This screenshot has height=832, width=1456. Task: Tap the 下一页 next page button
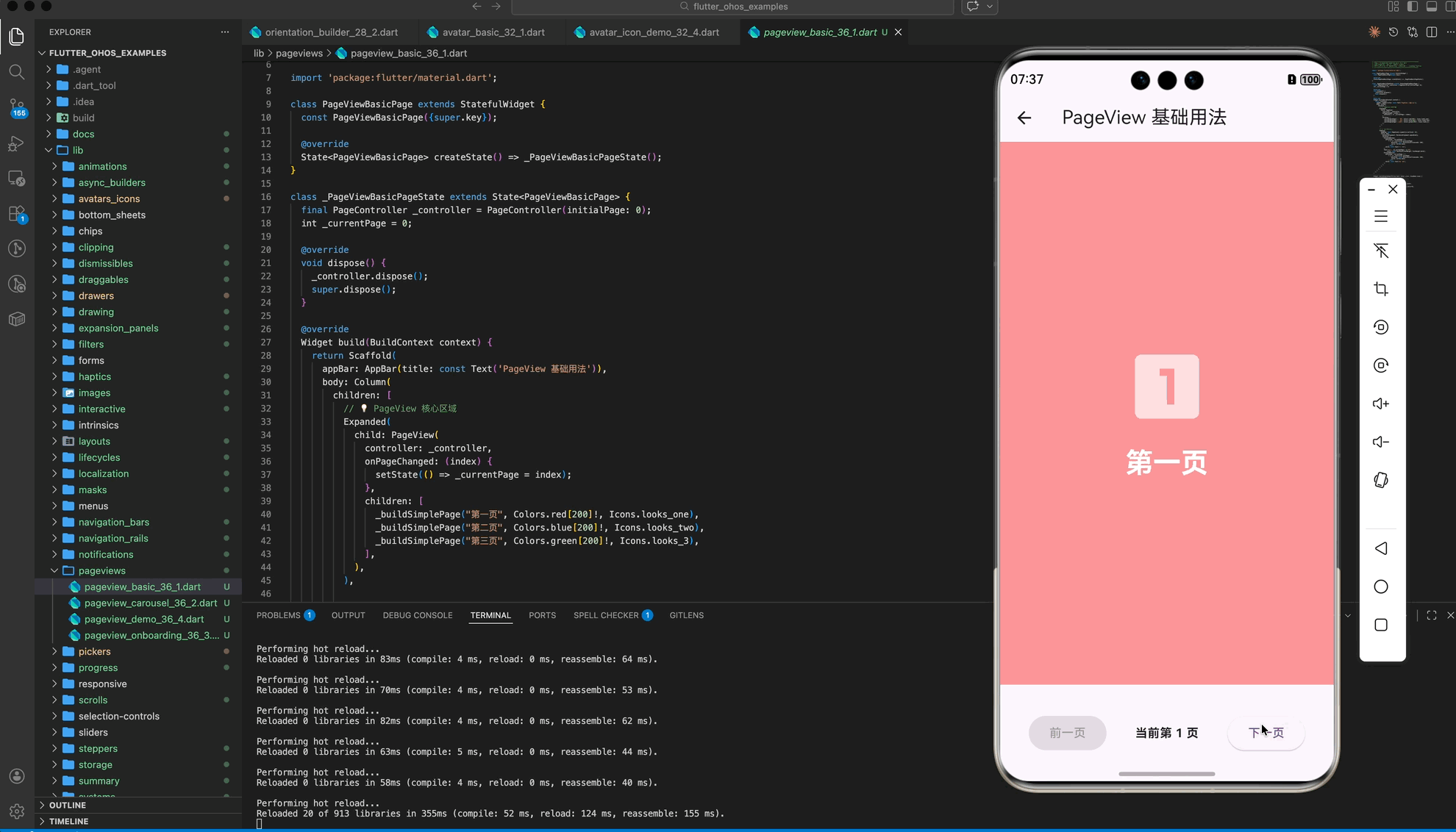1266,733
